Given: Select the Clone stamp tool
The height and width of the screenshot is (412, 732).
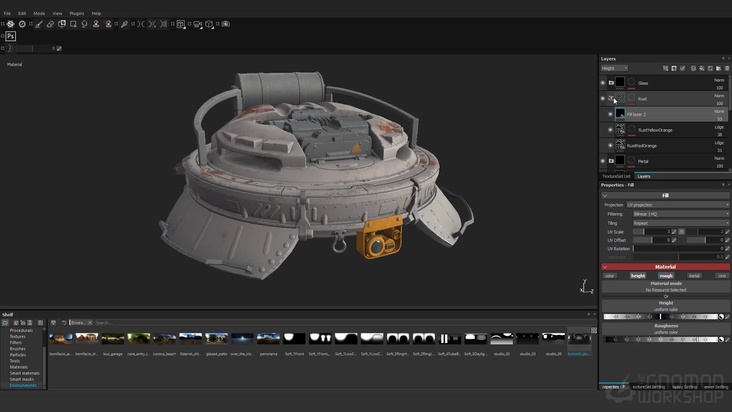Looking at the screenshot, I should [96, 24].
